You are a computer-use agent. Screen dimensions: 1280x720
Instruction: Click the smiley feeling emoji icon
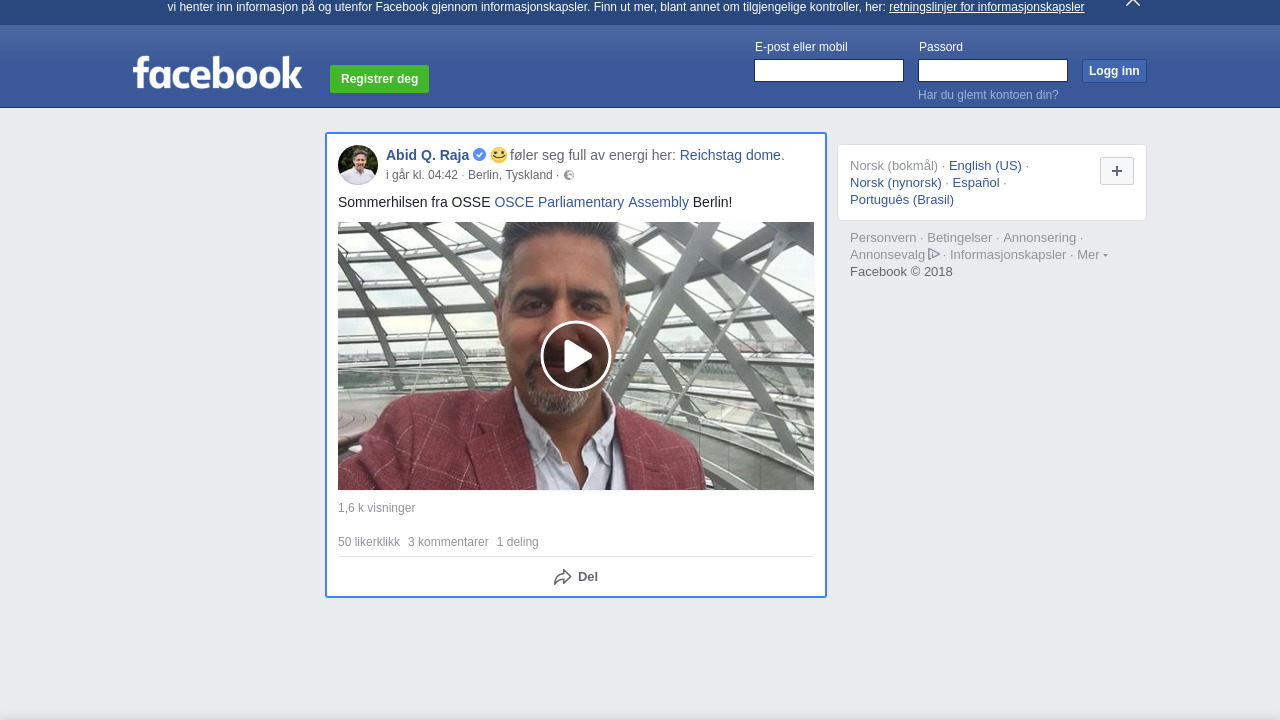click(x=499, y=155)
